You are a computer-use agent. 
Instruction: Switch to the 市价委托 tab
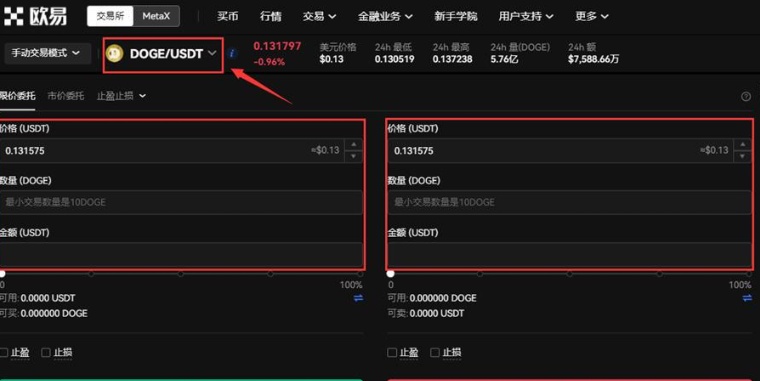[x=65, y=96]
